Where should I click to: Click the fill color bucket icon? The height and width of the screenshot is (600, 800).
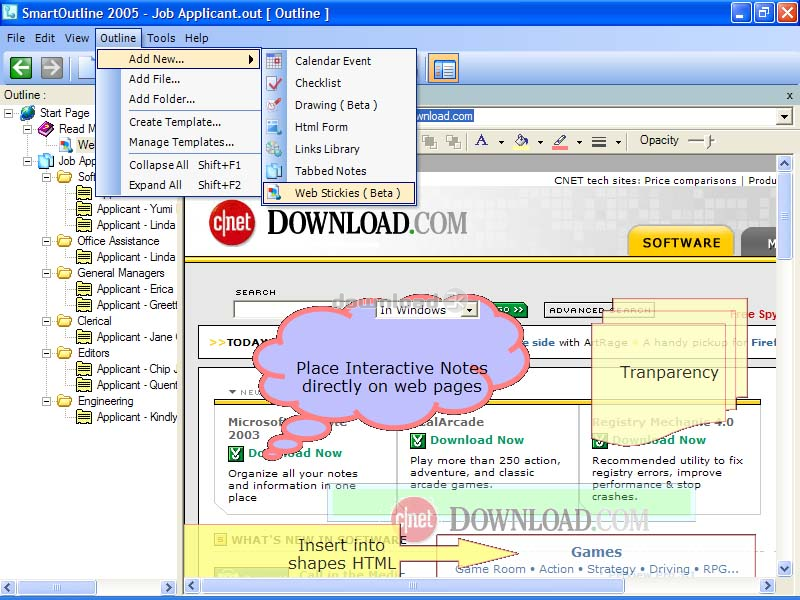pyautogui.click(x=521, y=140)
